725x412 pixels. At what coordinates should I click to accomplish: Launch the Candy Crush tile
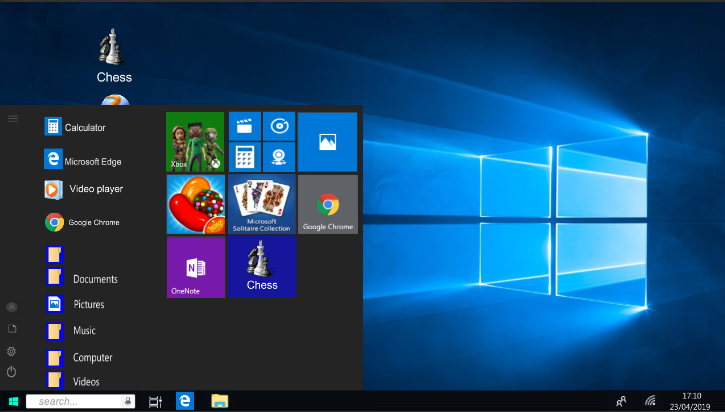pos(195,204)
